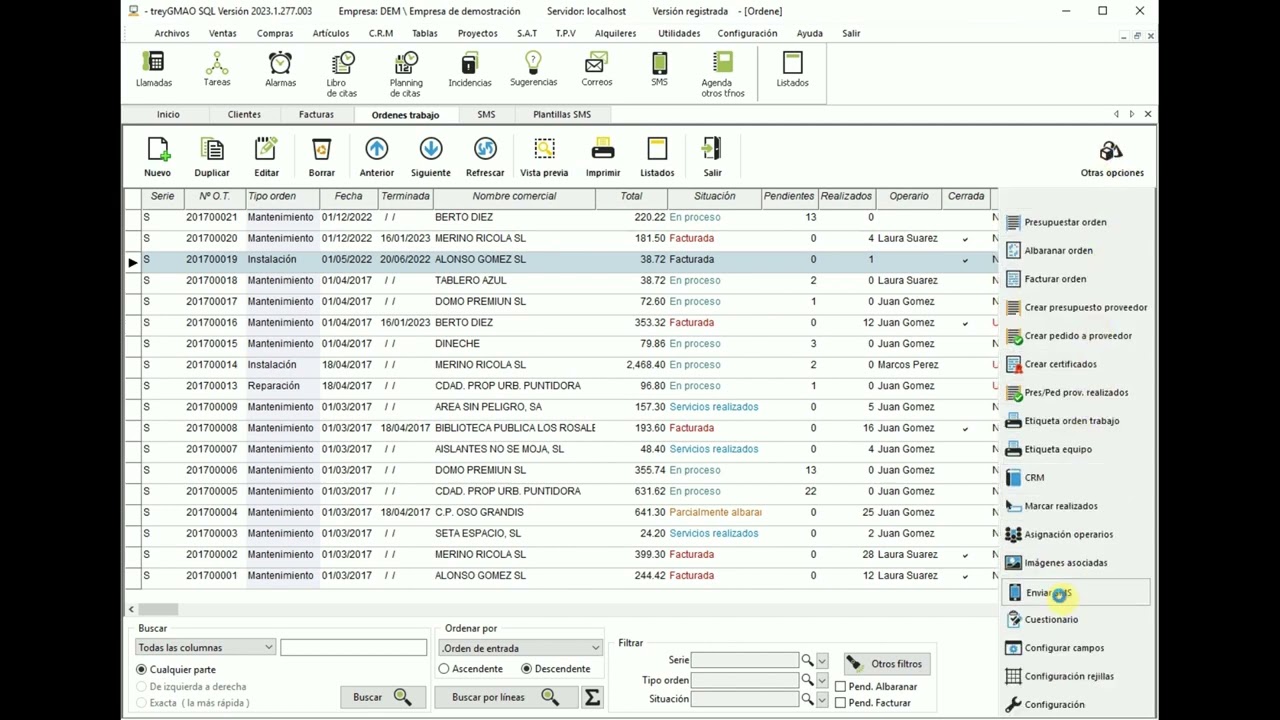Select Descendente radio button
The image size is (1280, 720).
527,668
